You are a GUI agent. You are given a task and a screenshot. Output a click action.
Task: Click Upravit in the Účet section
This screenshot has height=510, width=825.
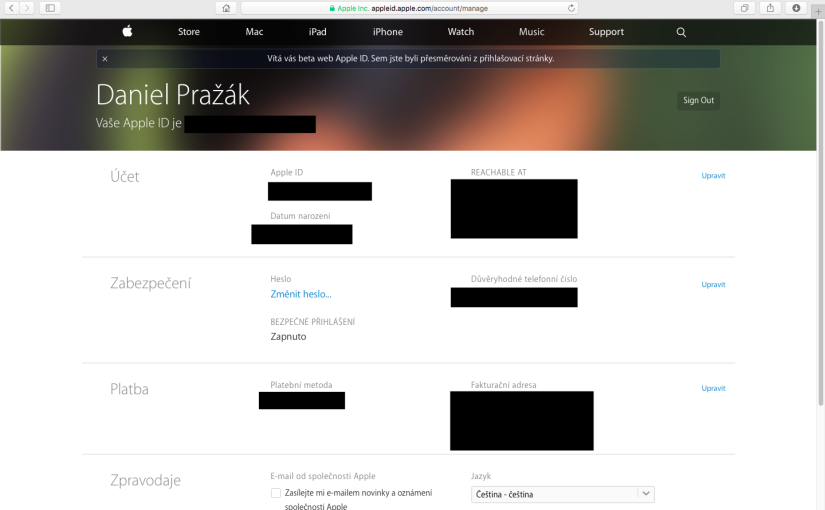click(x=713, y=176)
